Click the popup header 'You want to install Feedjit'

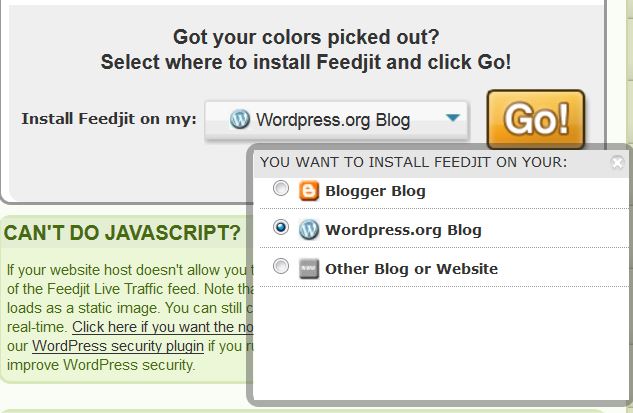[413, 162]
